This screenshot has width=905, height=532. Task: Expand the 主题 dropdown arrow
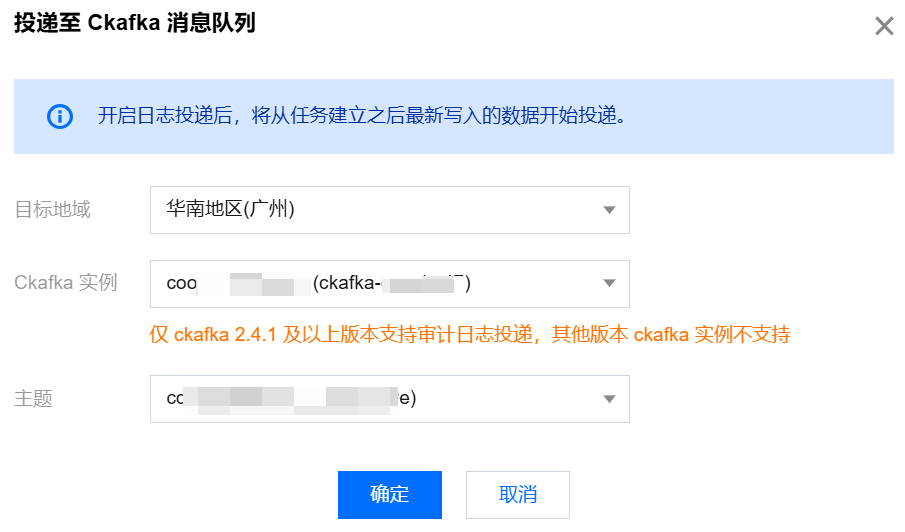coord(609,399)
